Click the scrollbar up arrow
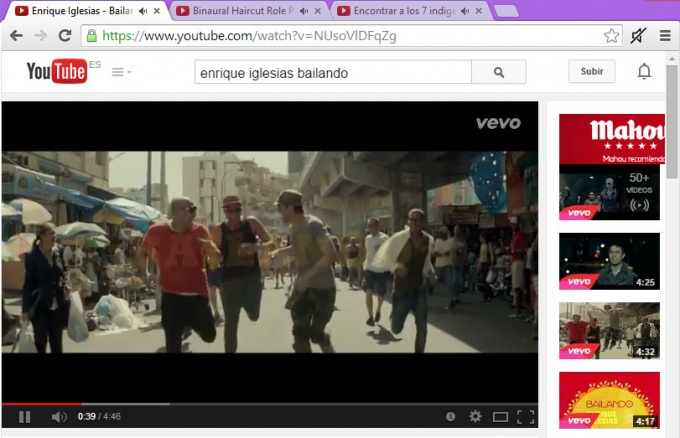680x438 pixels. coord(672,58)
